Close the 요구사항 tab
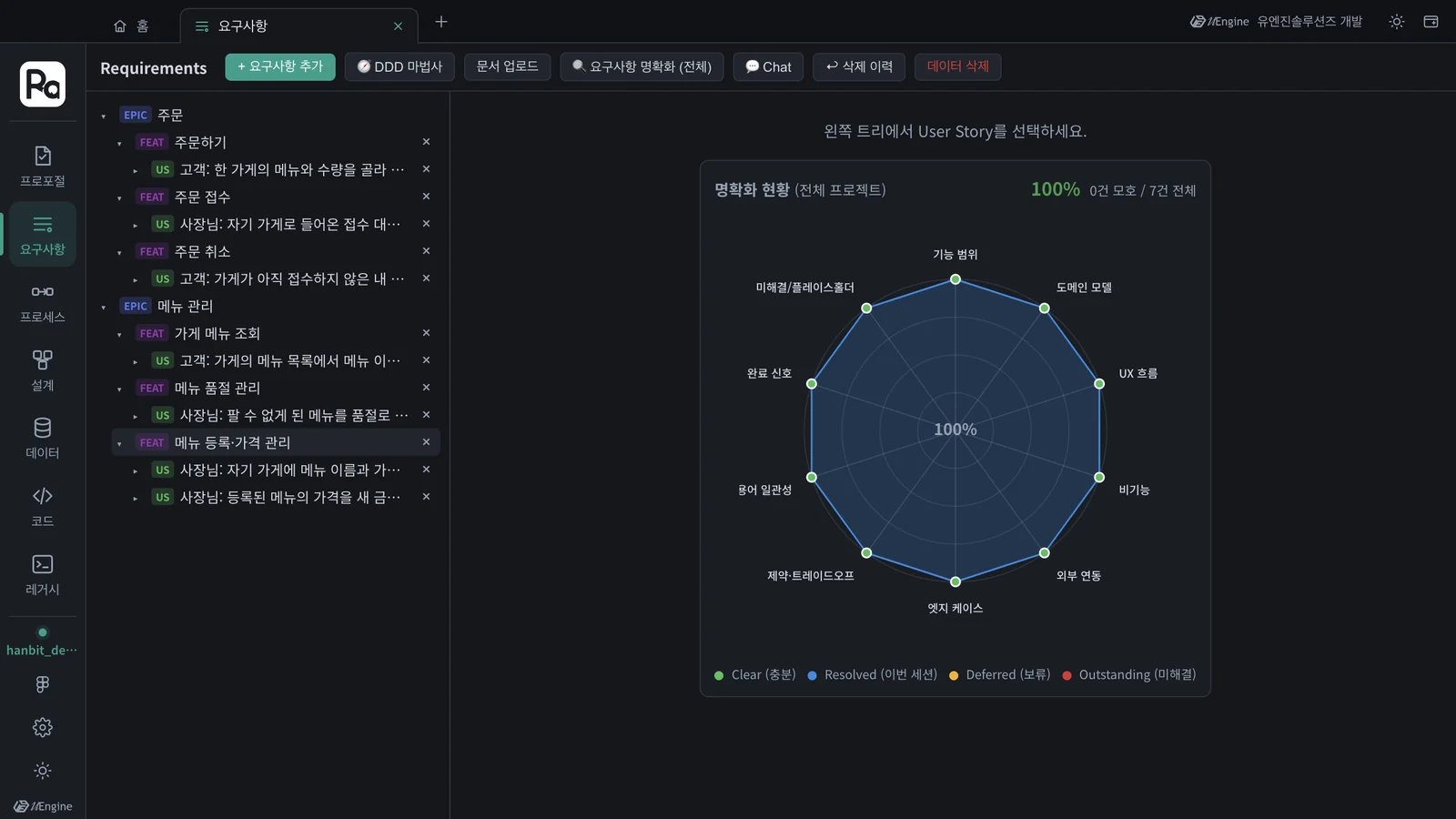Image resolution: width=1456 pixels, height=819 pixels. (398, 26)
